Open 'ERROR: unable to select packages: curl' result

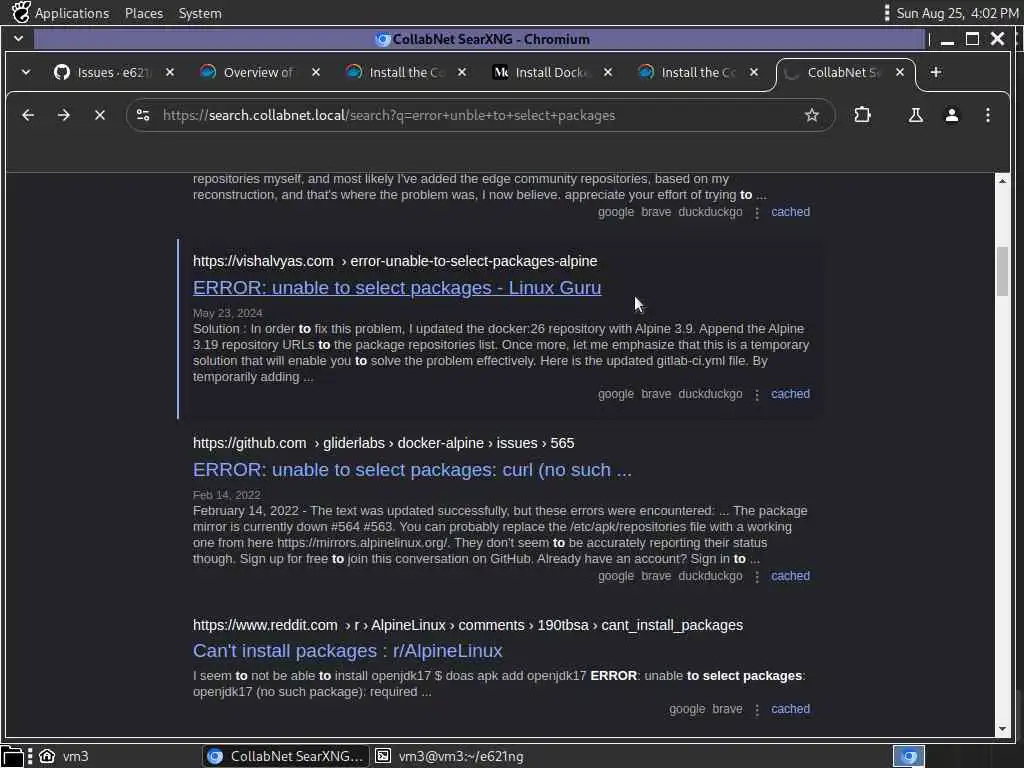click(x=412, y=470)
